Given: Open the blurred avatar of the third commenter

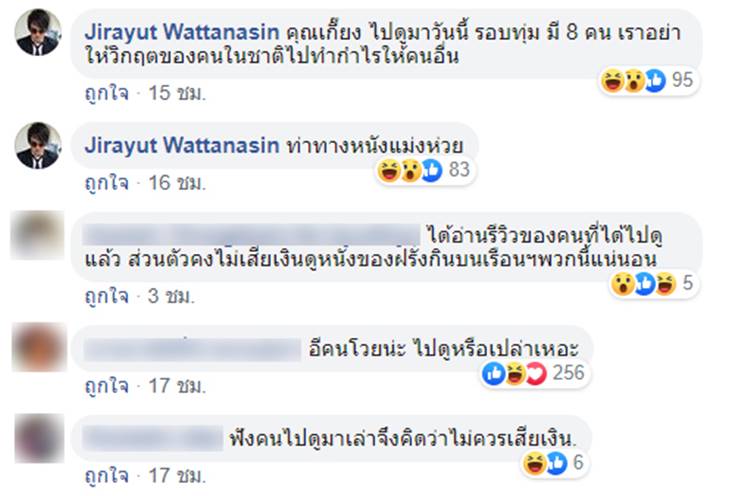Looking at the screenshot, I should 38,235.
